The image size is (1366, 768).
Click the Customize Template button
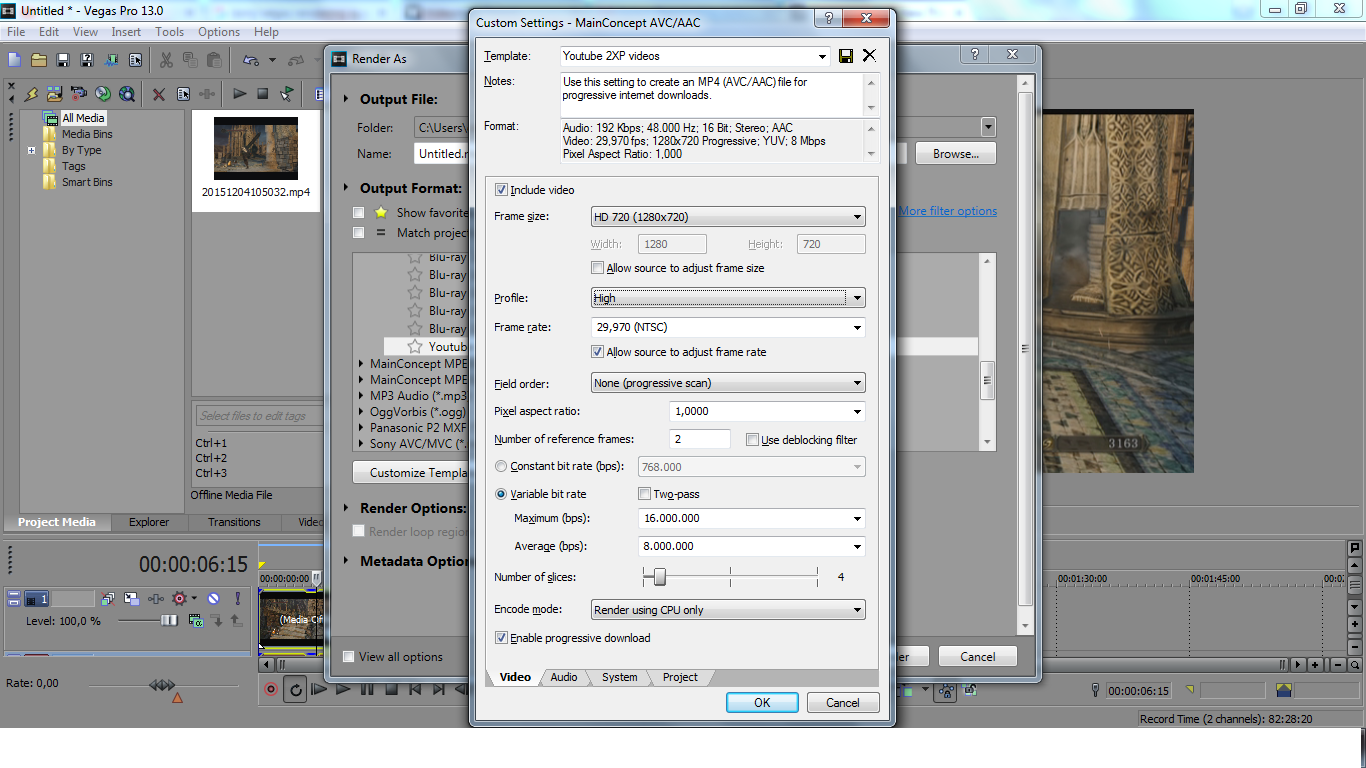(411, 473)
